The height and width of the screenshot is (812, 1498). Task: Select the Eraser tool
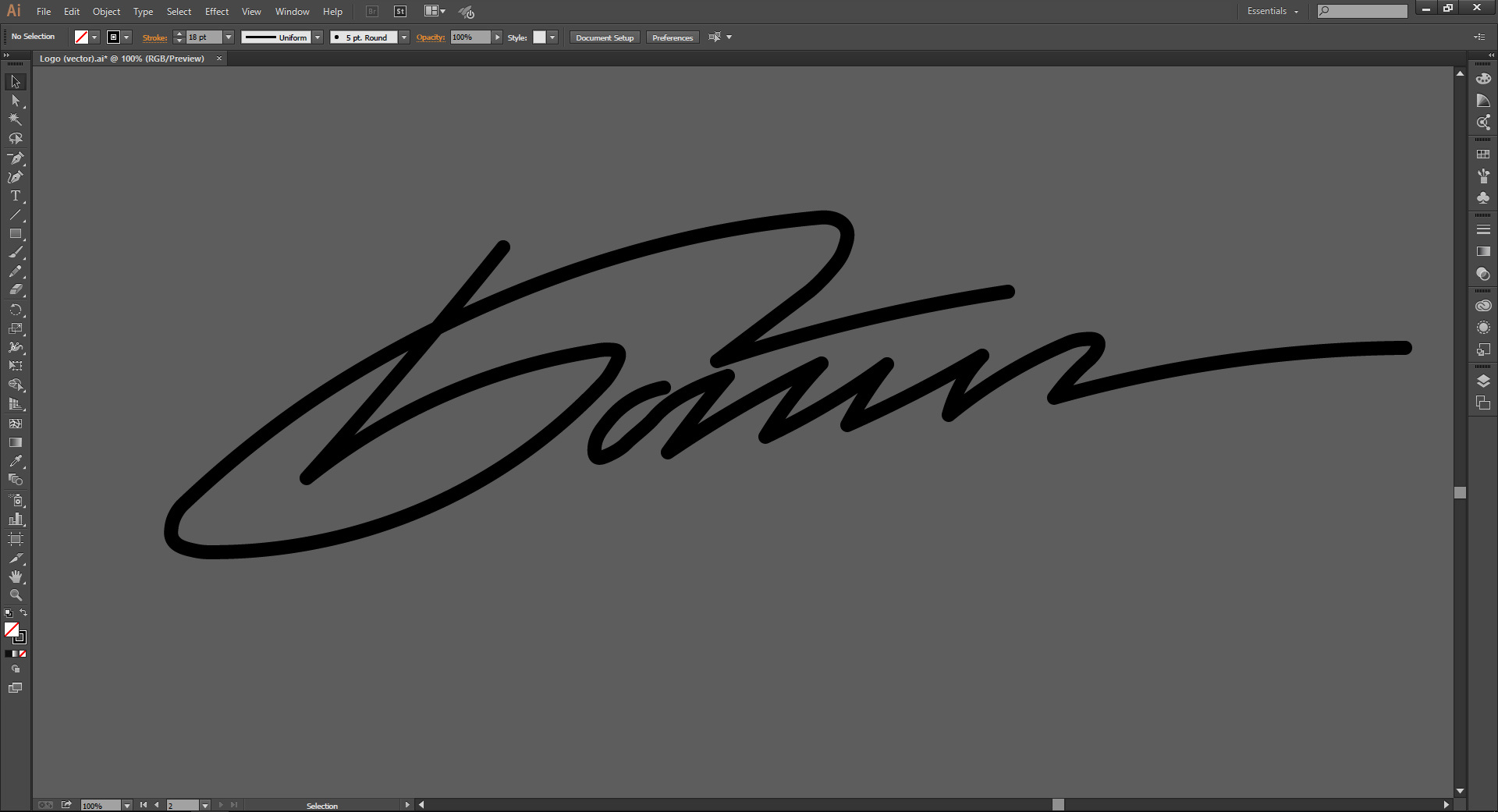16,290
